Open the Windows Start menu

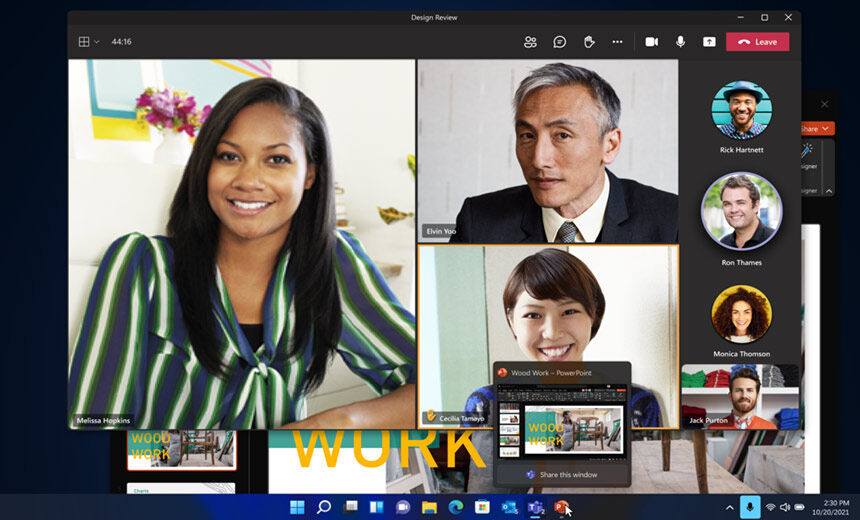297,507
